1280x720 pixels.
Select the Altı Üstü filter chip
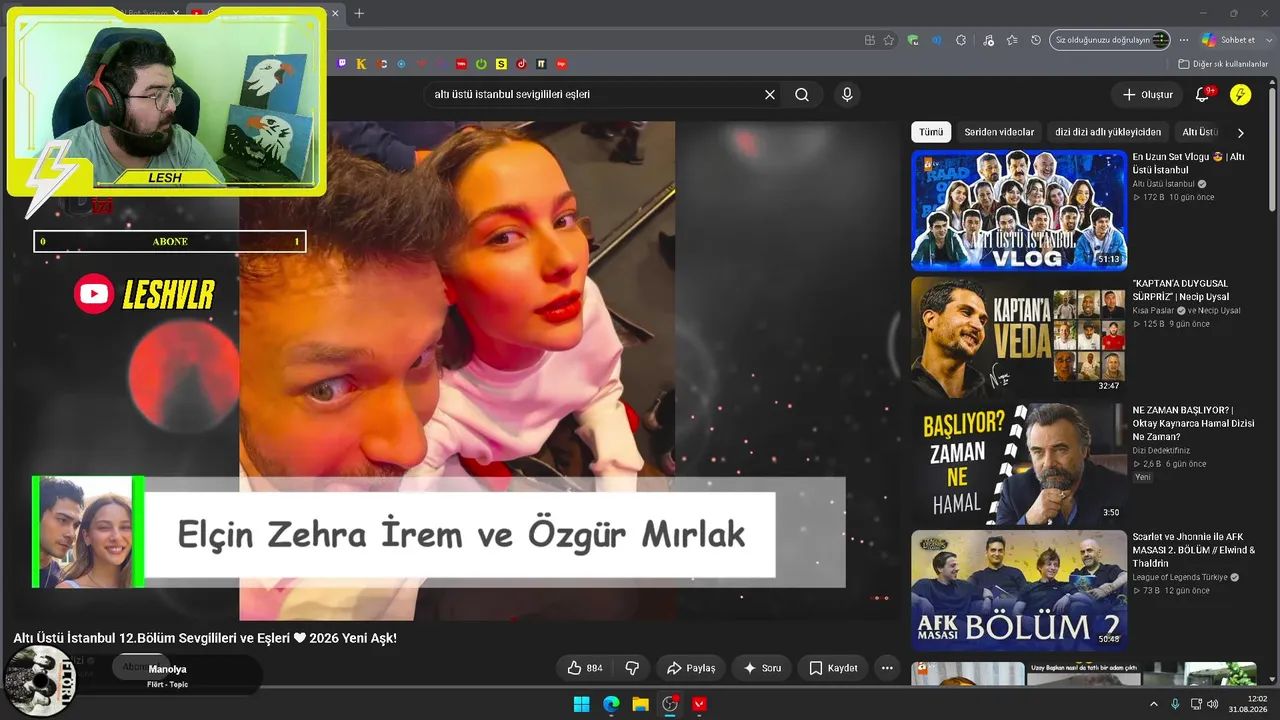1199,132
